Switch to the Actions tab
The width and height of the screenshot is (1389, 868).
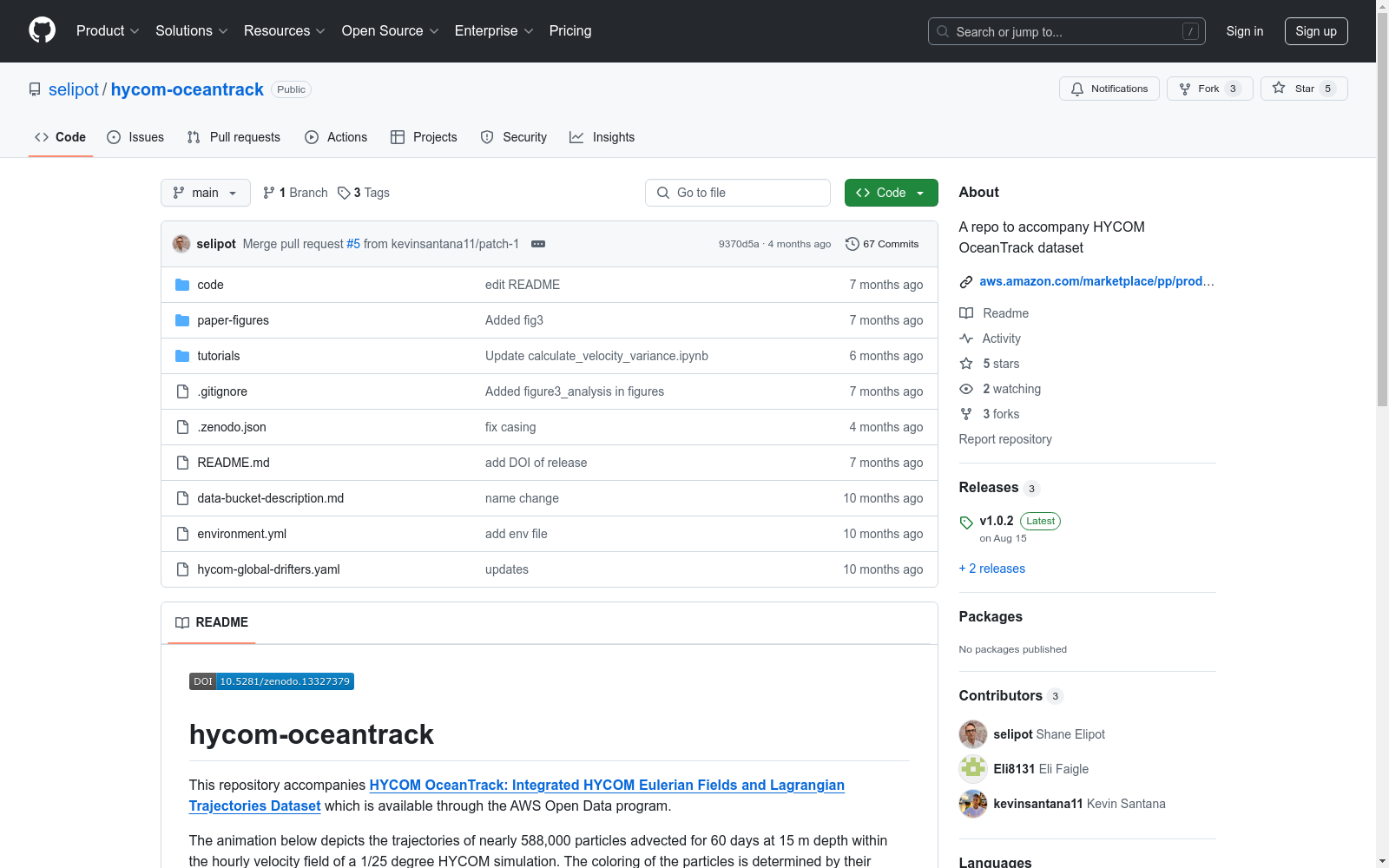click(x=336, y=137)
